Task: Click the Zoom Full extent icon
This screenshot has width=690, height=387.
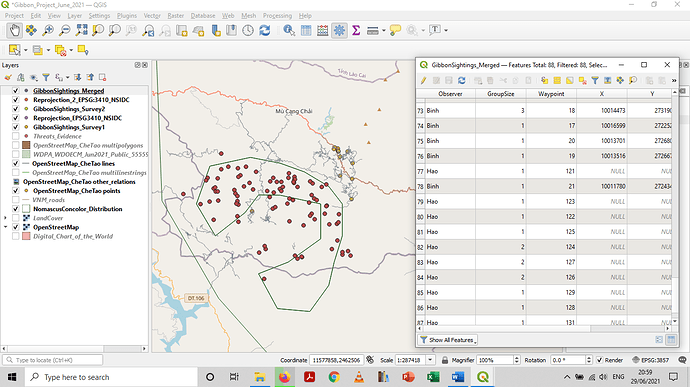Action: point(81,30)
